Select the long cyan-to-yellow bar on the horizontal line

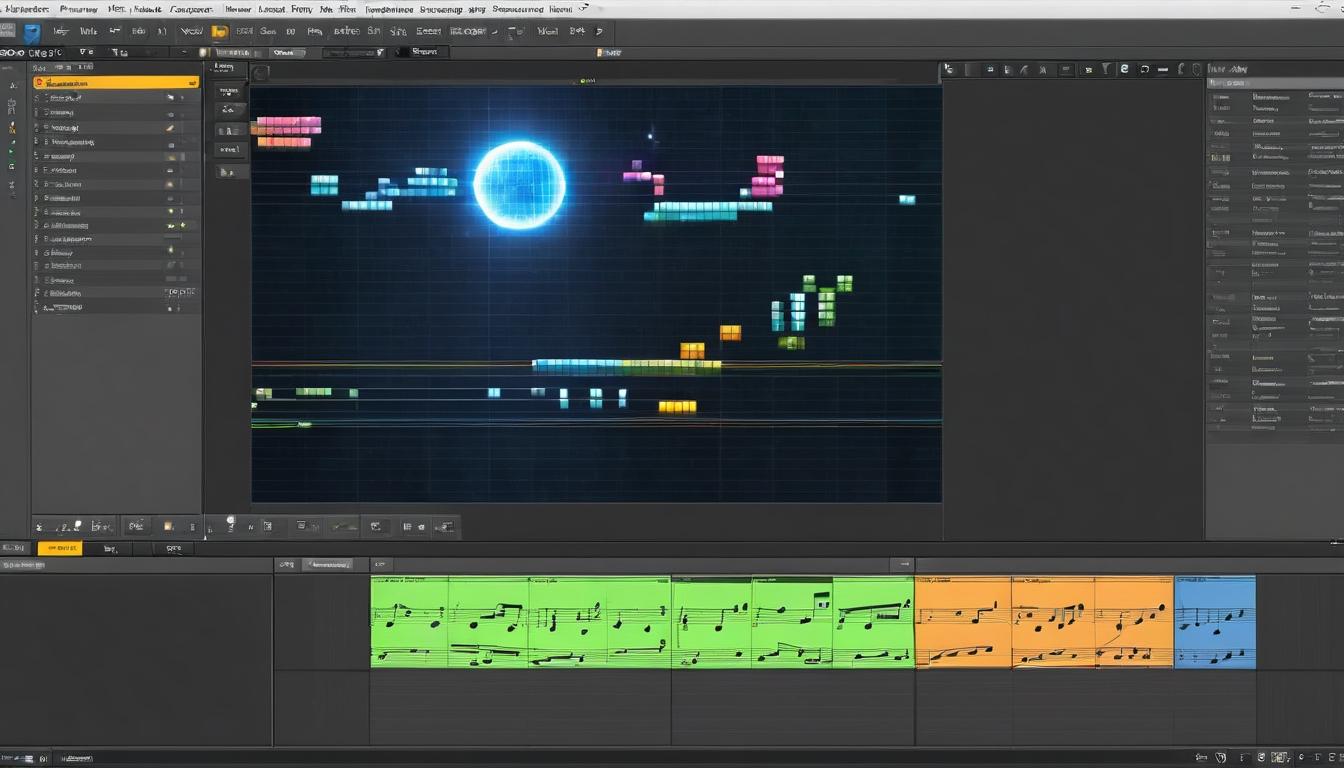(x=626, y=366)
